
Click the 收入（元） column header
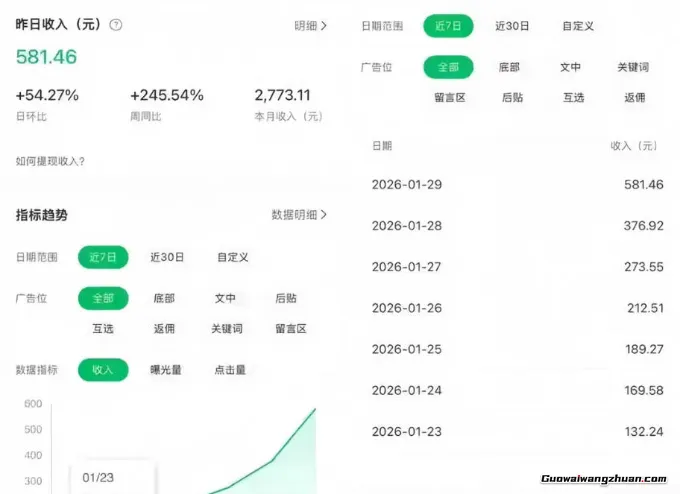pyautogui.click(x=634, y=146)
